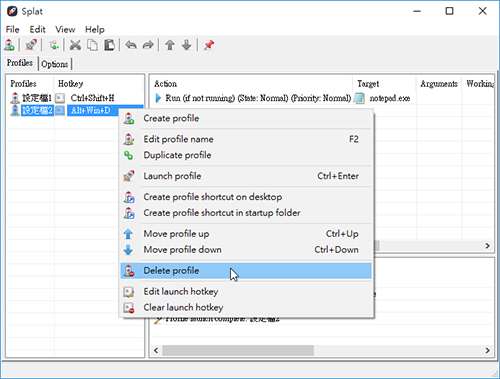500x379 pixels.
Task: Switch to the Options tab
Action: coord(55,64)
